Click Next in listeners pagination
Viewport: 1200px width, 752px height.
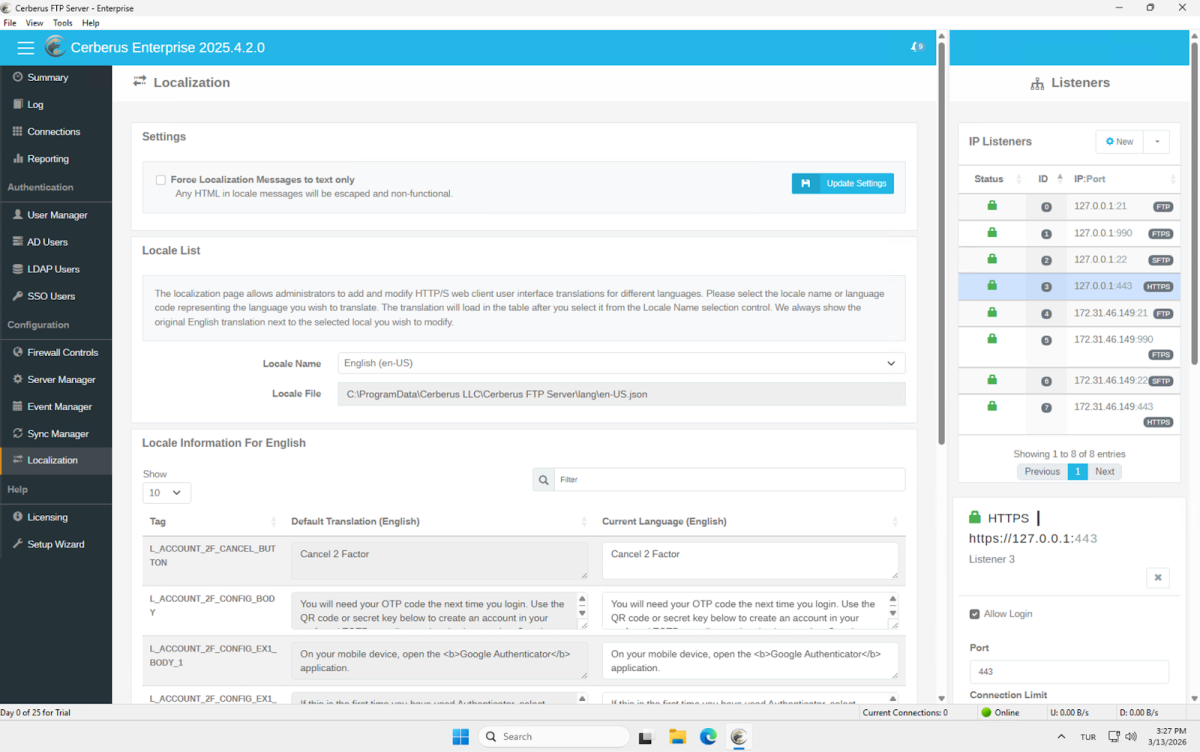coord(1104,471)
